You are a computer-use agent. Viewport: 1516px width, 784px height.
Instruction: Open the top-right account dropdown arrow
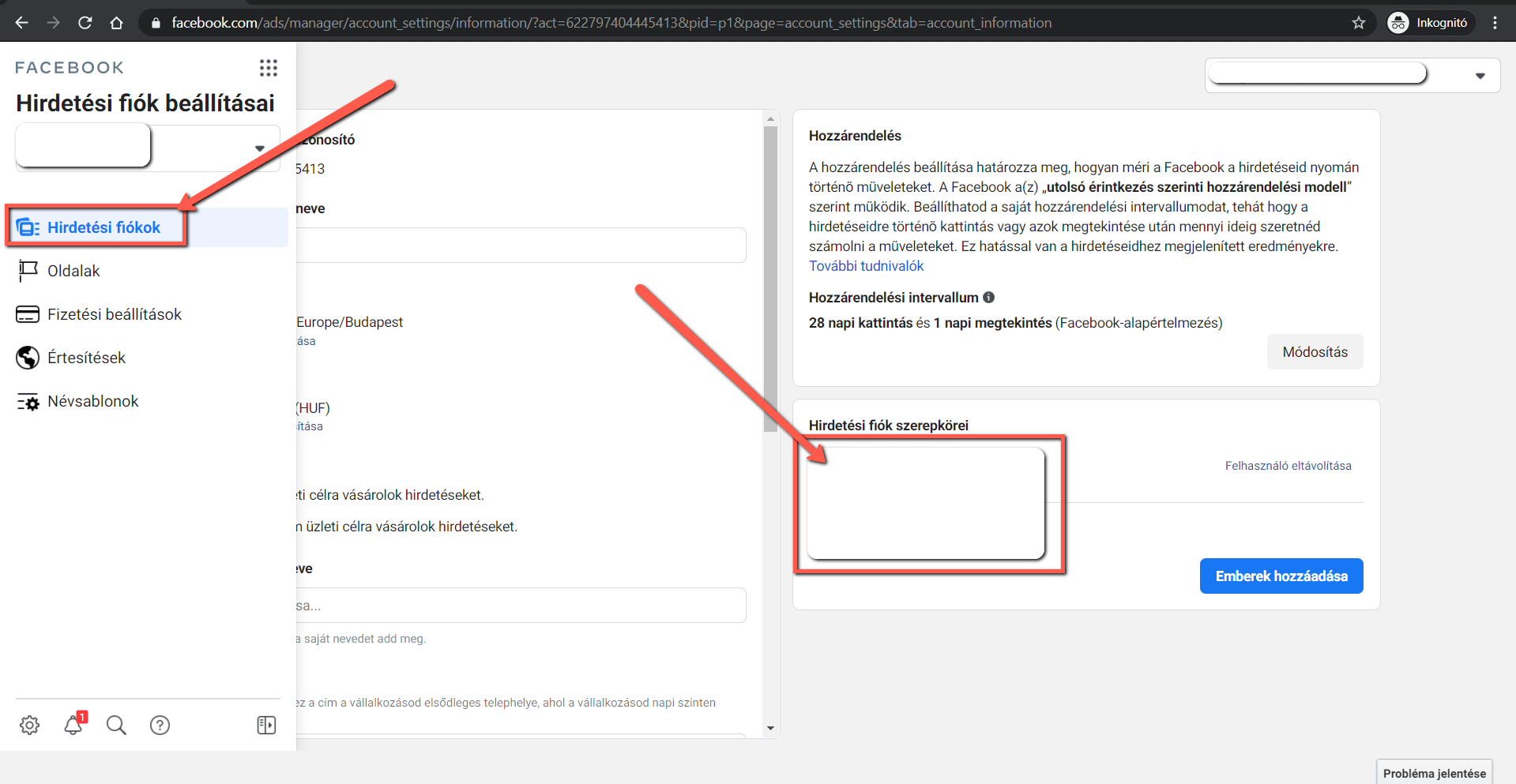[1480, 76]
